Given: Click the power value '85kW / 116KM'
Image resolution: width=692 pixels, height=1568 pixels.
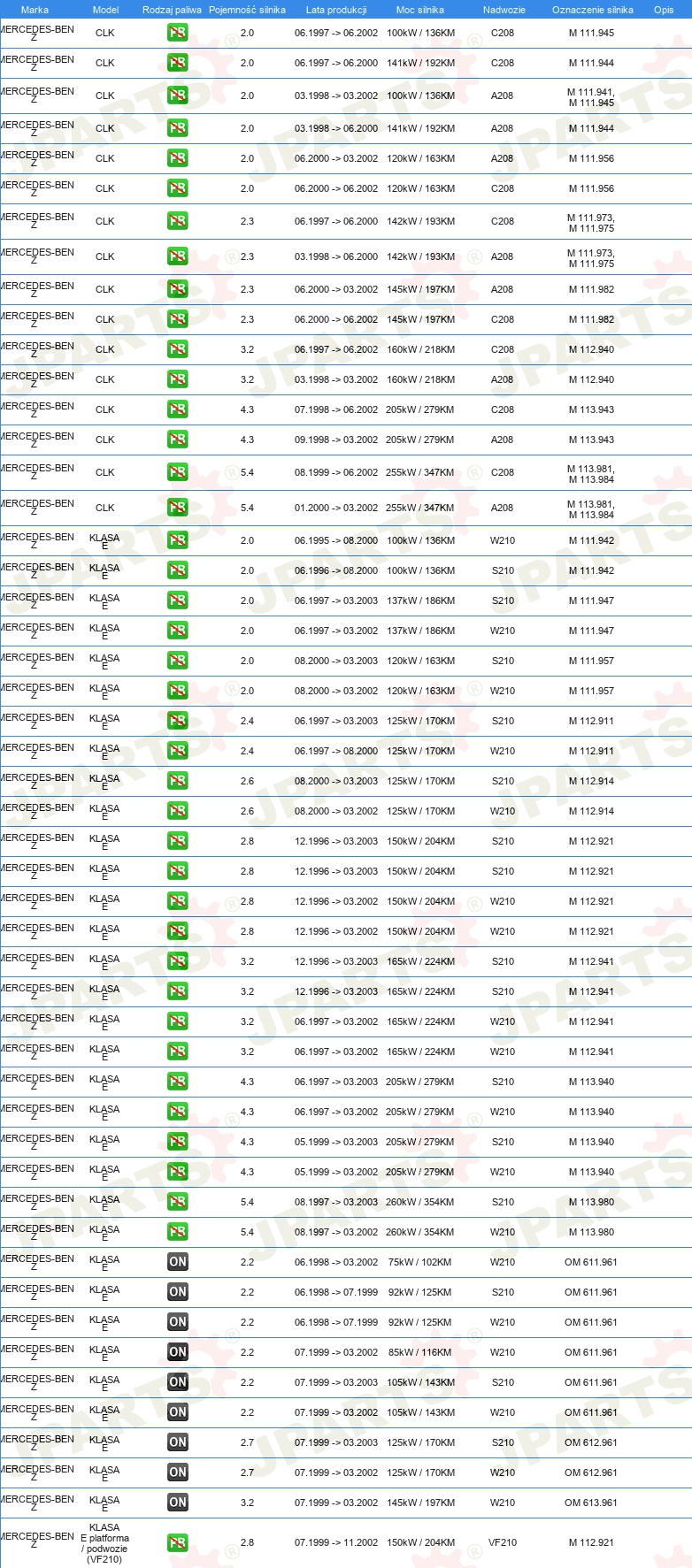Looking at the screenshot, I should click(419, 1352).
